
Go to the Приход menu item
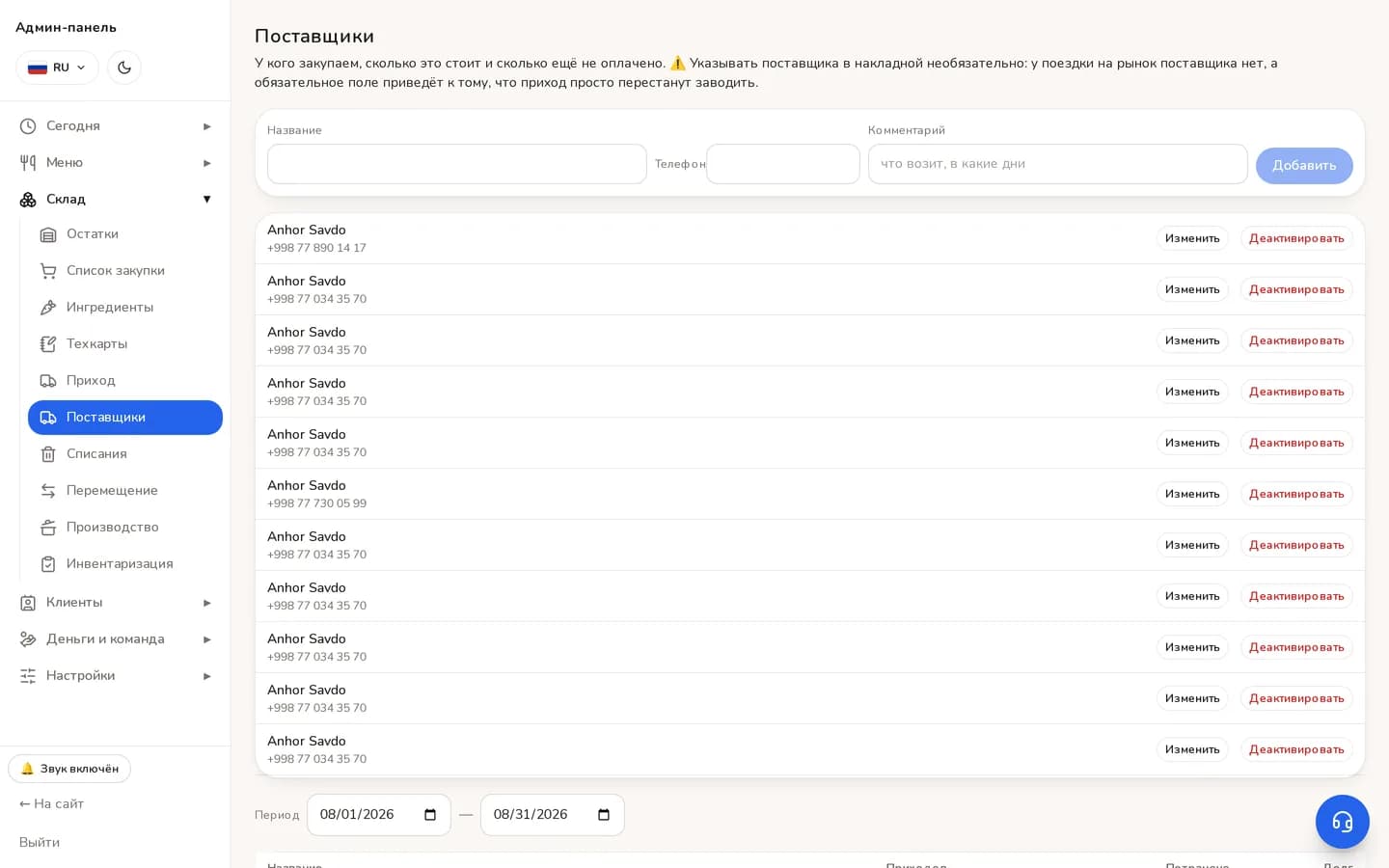125,381
